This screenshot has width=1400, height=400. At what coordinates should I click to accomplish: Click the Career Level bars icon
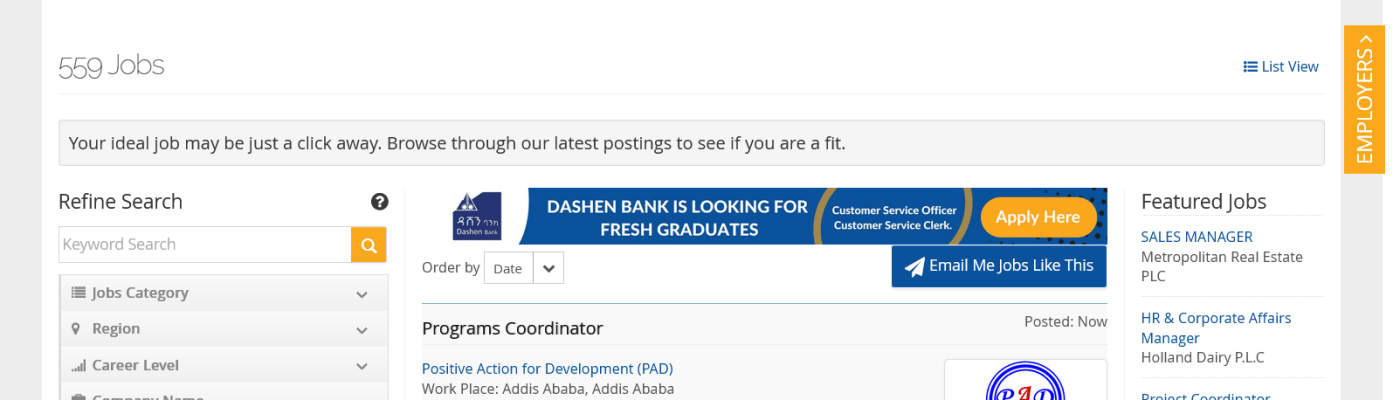click(x=78, y=366)
